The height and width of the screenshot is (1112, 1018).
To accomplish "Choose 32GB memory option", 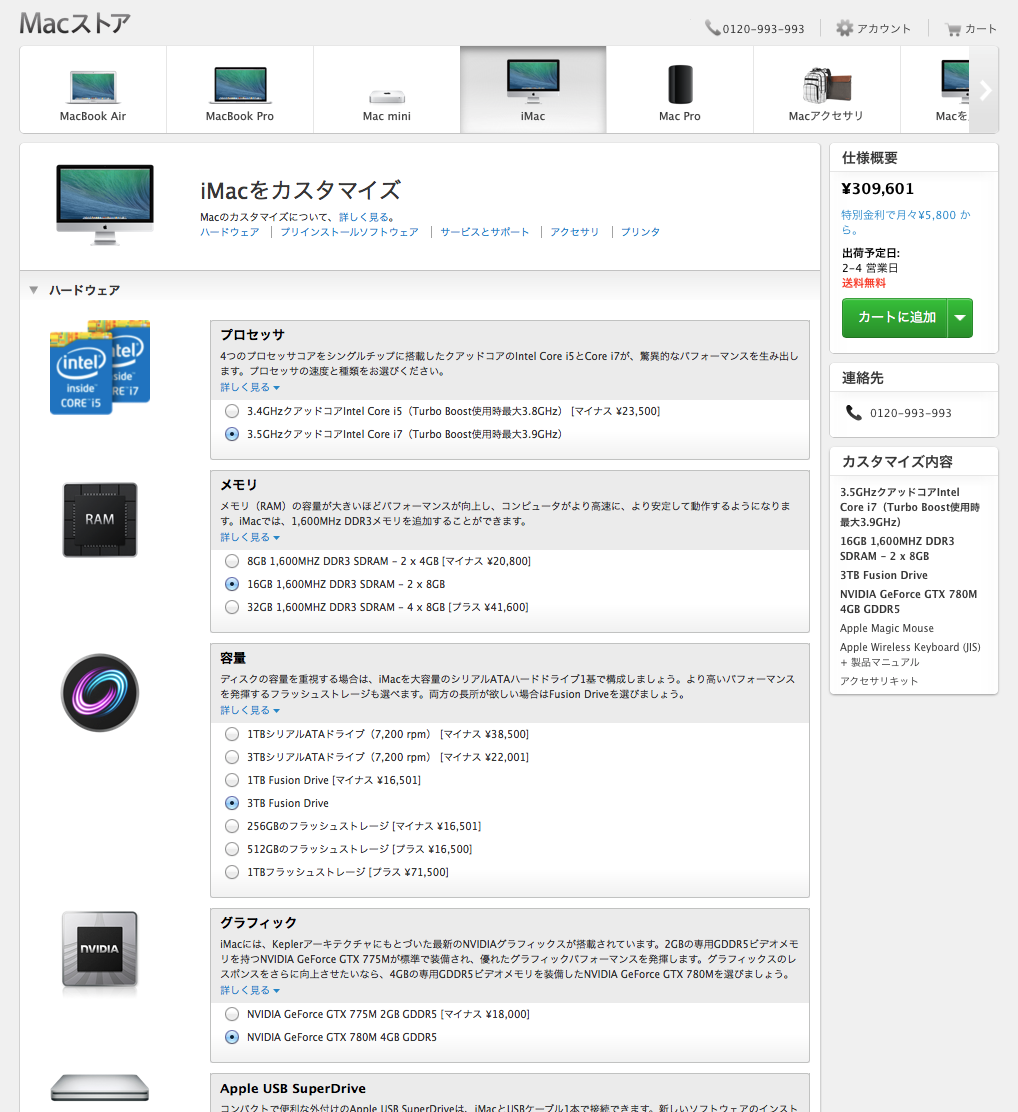I will click(232, 607).
